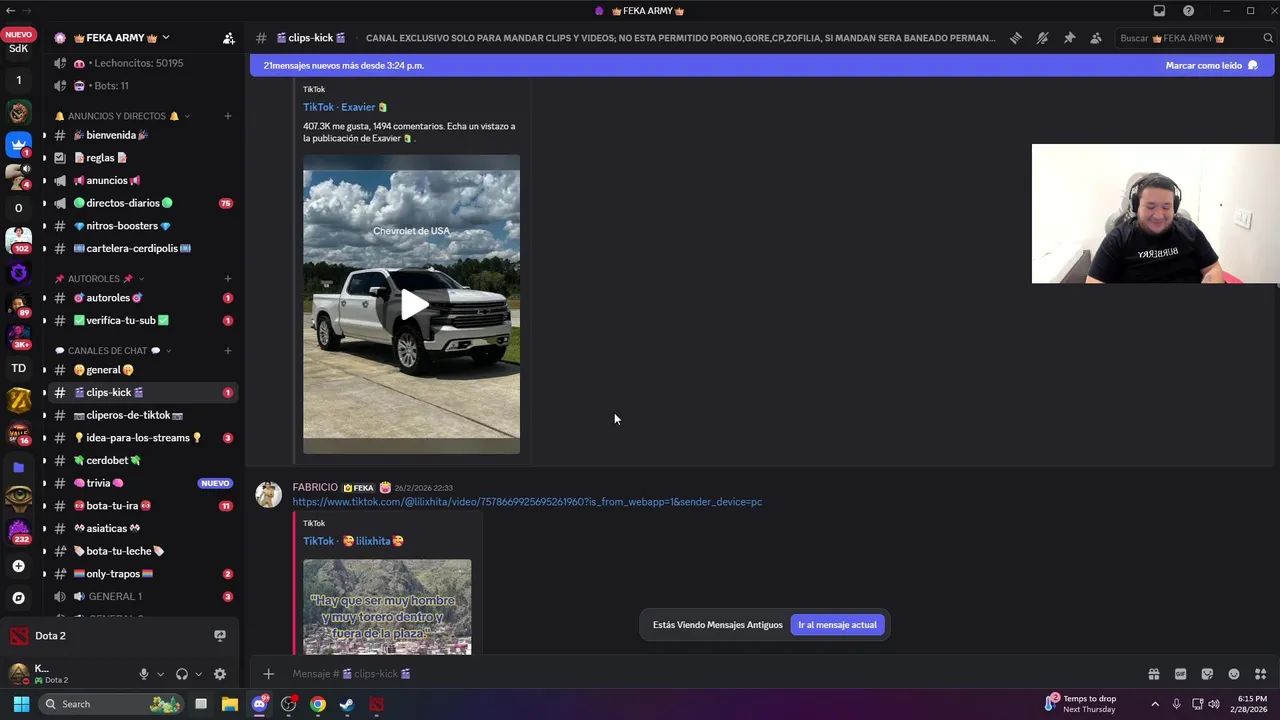
Task: Add channel to ANUNCIOS Y DIRECTOS category
Action: 228,116
